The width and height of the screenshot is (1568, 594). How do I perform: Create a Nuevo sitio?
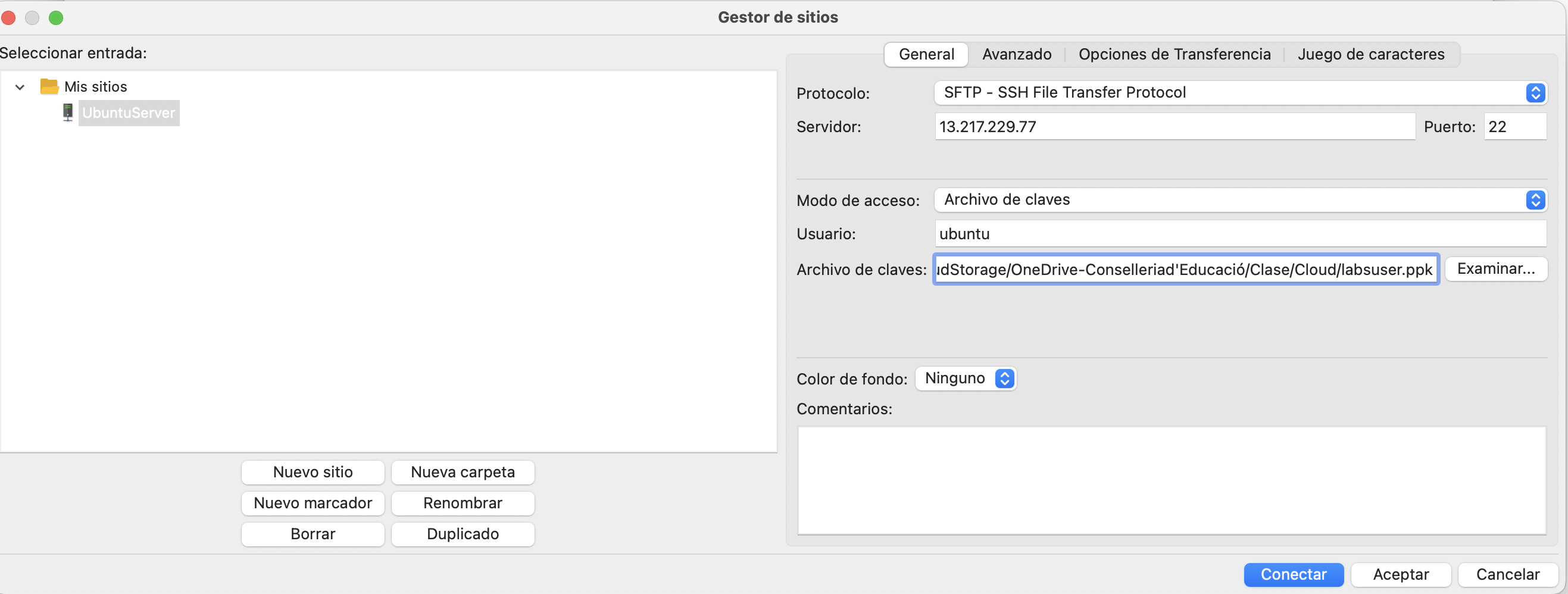coord(313,471)
